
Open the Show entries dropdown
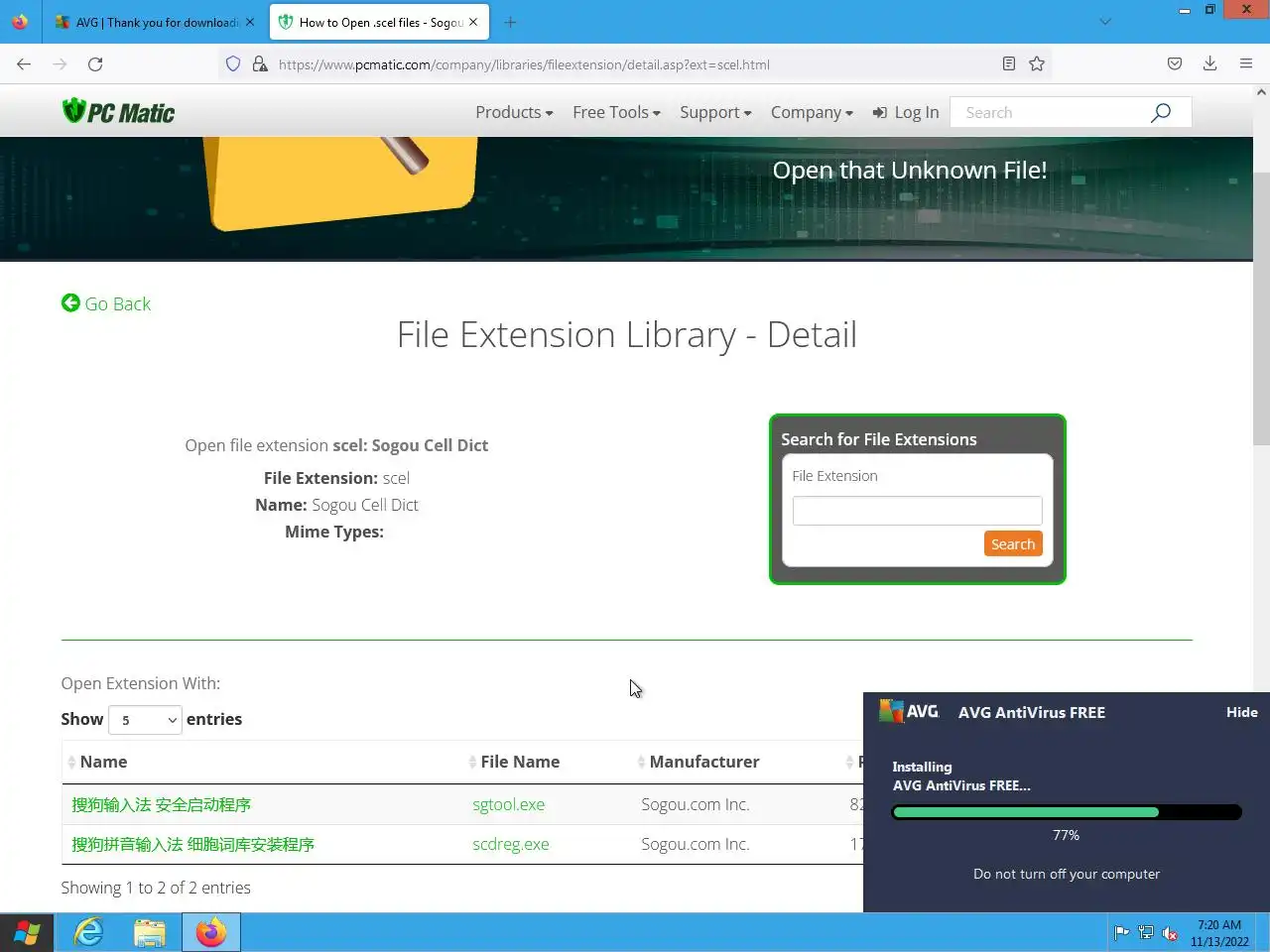145,720
